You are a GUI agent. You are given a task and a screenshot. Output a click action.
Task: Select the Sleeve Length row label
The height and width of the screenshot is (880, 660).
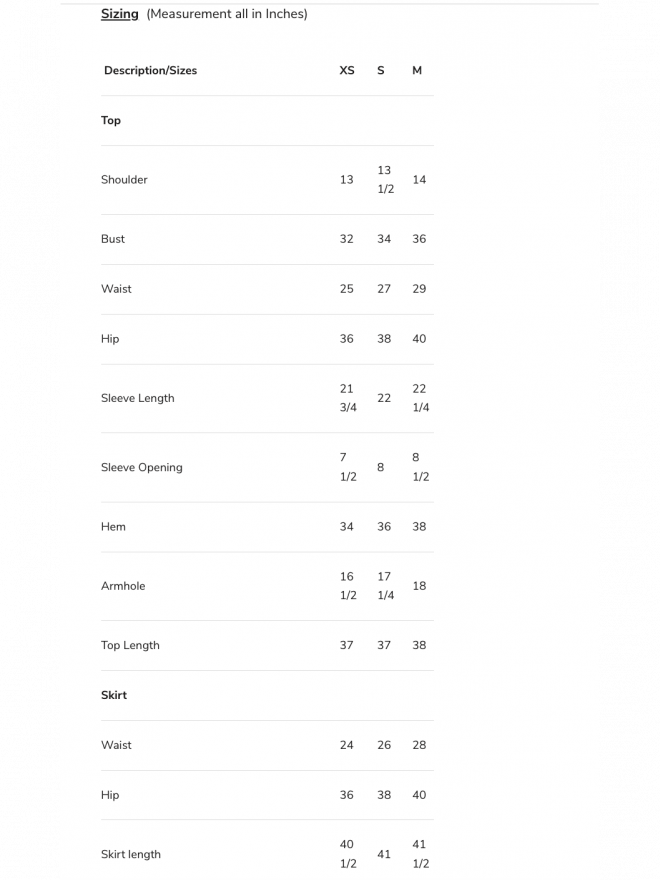pyautogui.click(x=137, y=398)
